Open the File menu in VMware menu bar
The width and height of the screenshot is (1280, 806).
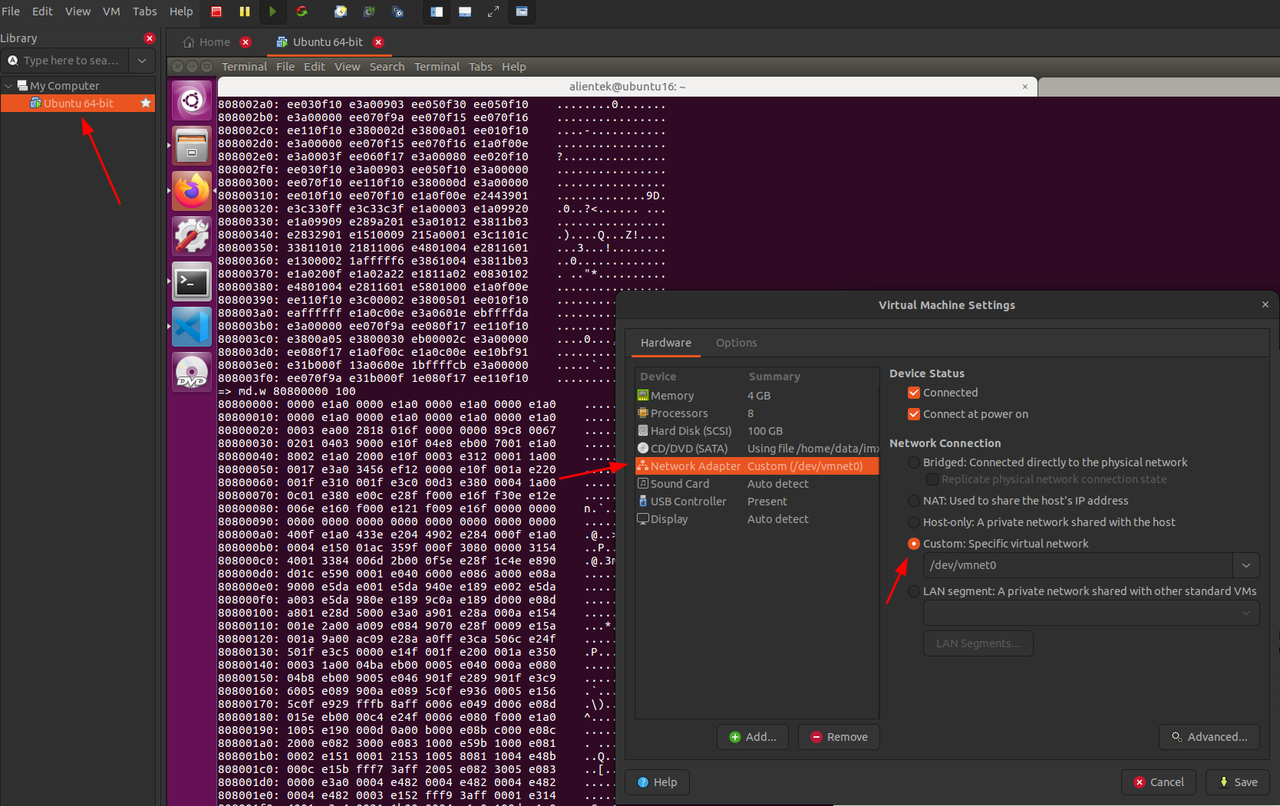(x=11, y=11)
